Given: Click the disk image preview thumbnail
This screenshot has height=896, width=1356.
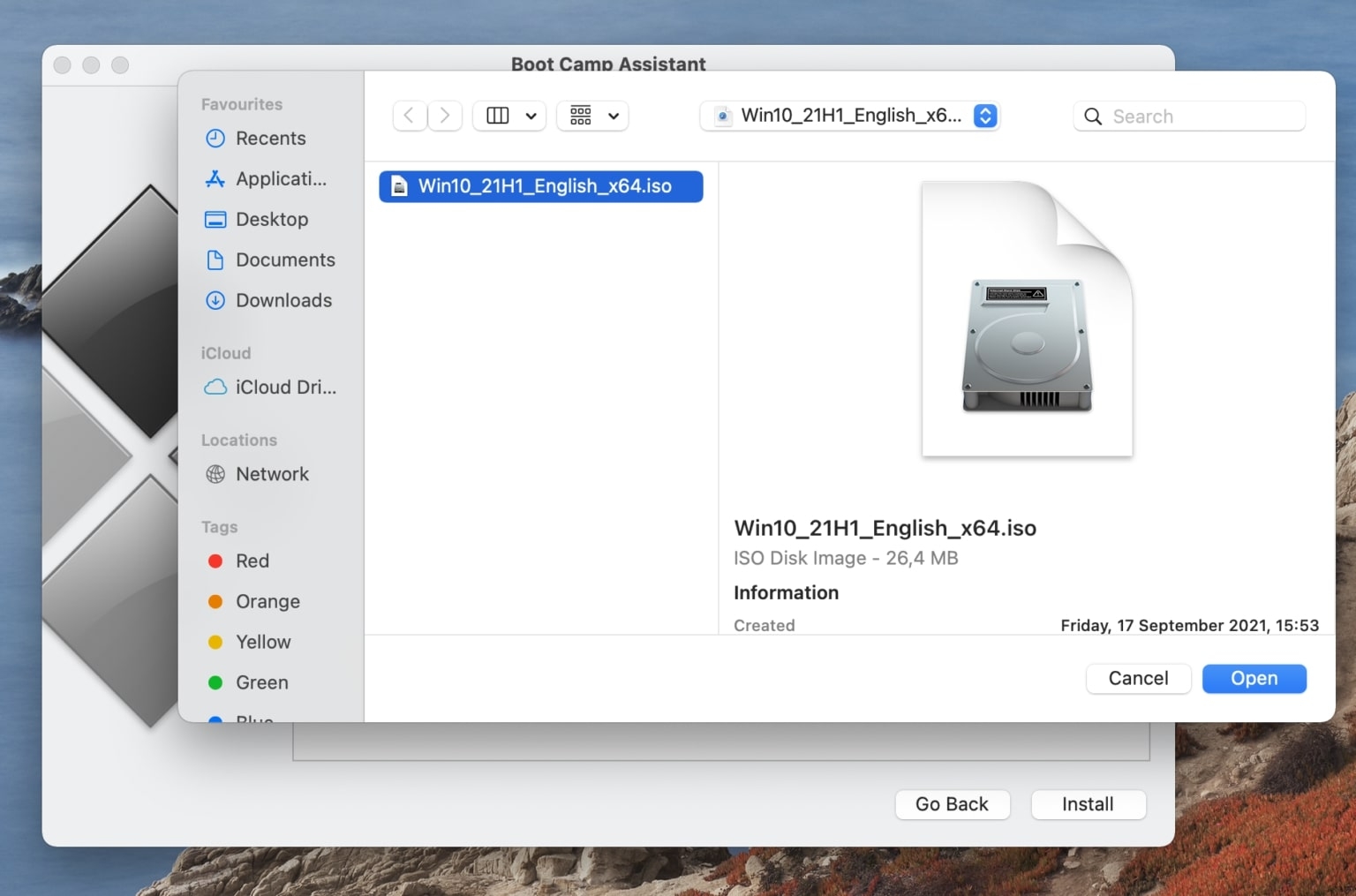Looking at the screenshot, I should [1027, 319].
